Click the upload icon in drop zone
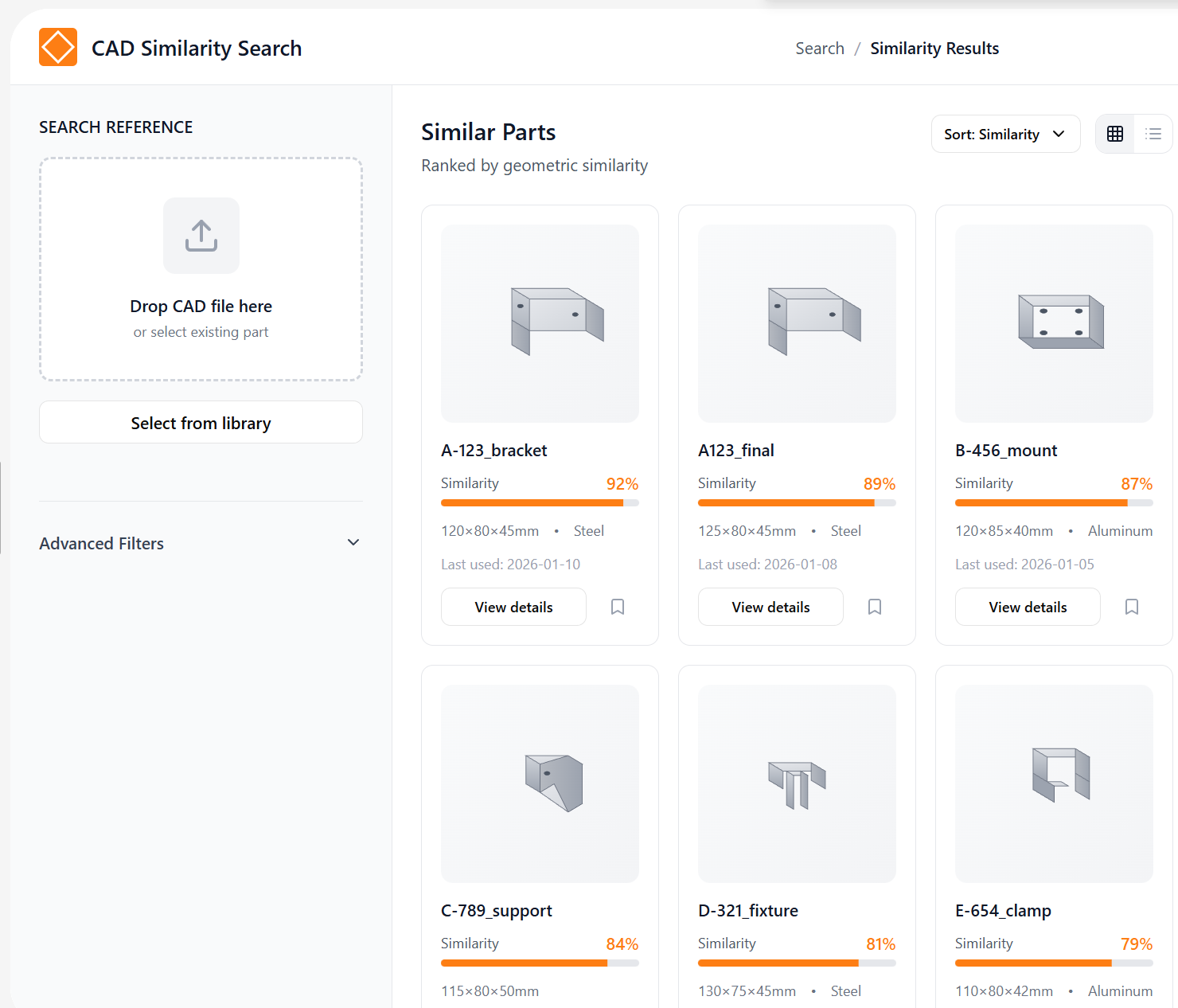This screenshot has height=1008, width=1178. click(x=201, y=236)
